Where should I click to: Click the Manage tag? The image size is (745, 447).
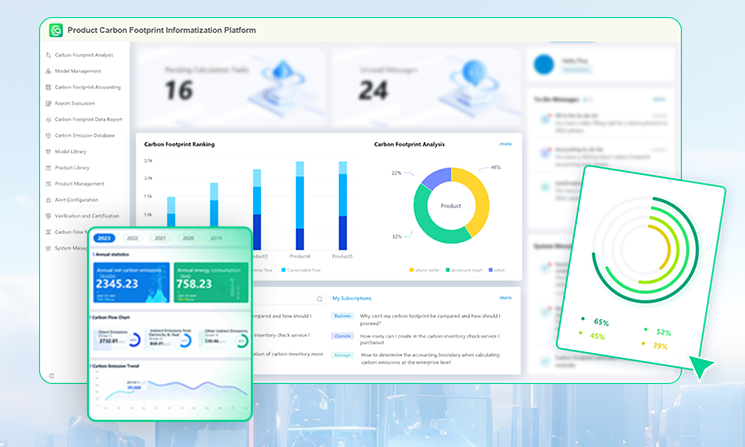[343, 355]
